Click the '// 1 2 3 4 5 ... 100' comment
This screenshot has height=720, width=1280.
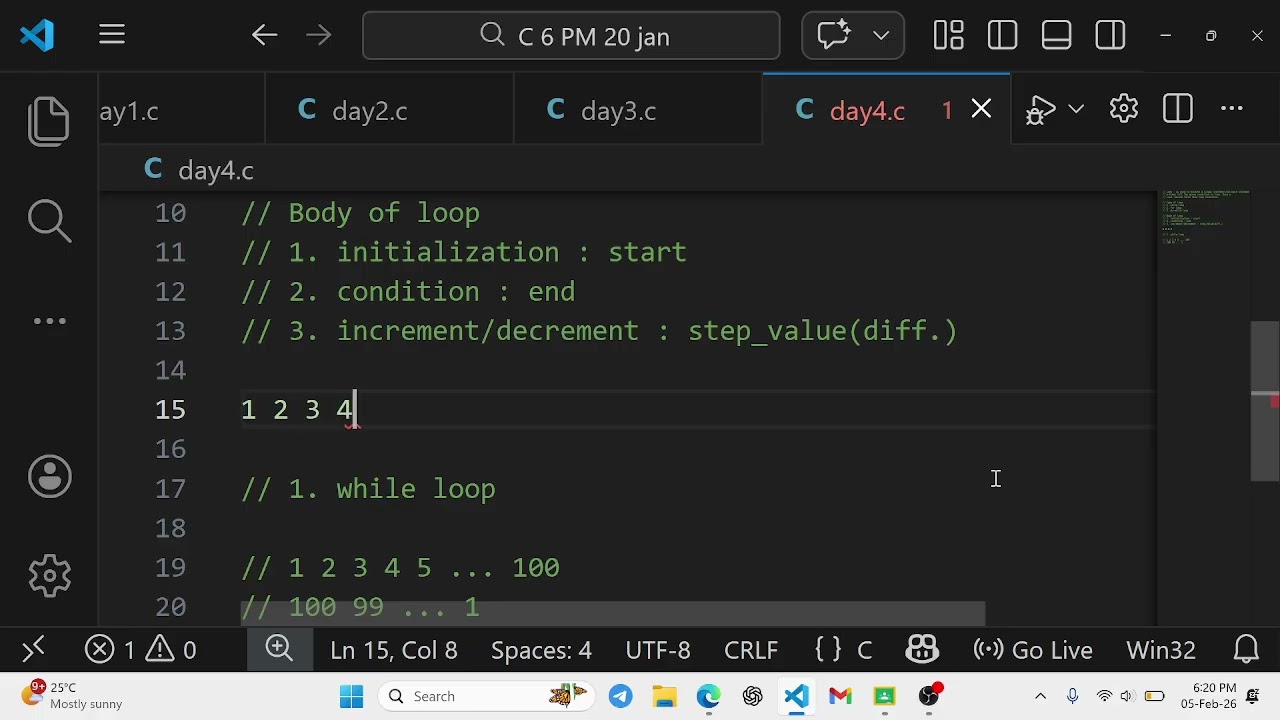pyautogui.click(x=400, y=568)
